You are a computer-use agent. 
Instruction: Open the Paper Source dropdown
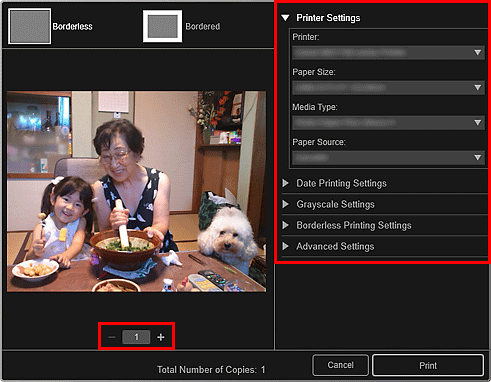point(388,157)
